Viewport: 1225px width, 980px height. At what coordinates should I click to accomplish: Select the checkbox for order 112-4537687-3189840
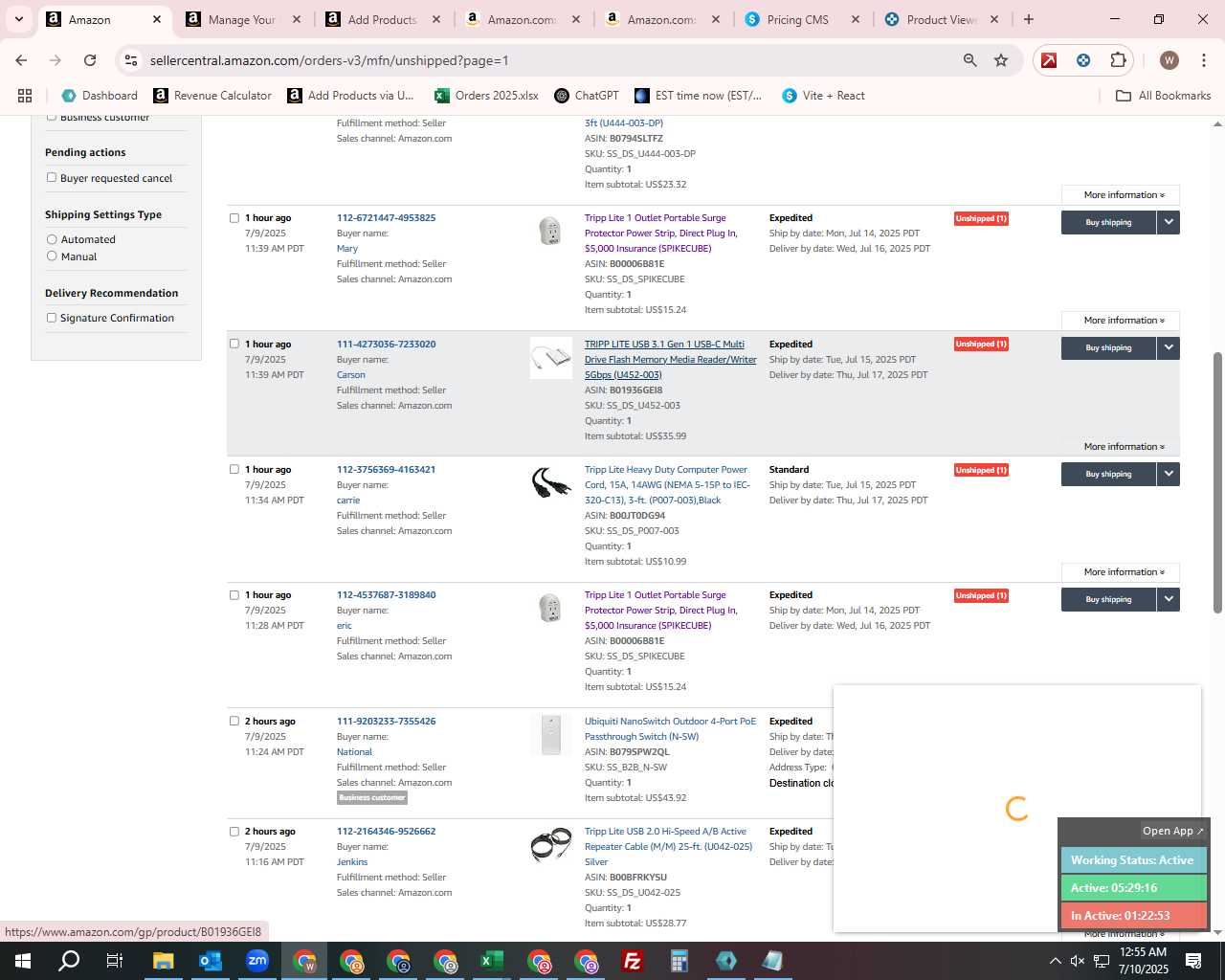tap(234, 594)
